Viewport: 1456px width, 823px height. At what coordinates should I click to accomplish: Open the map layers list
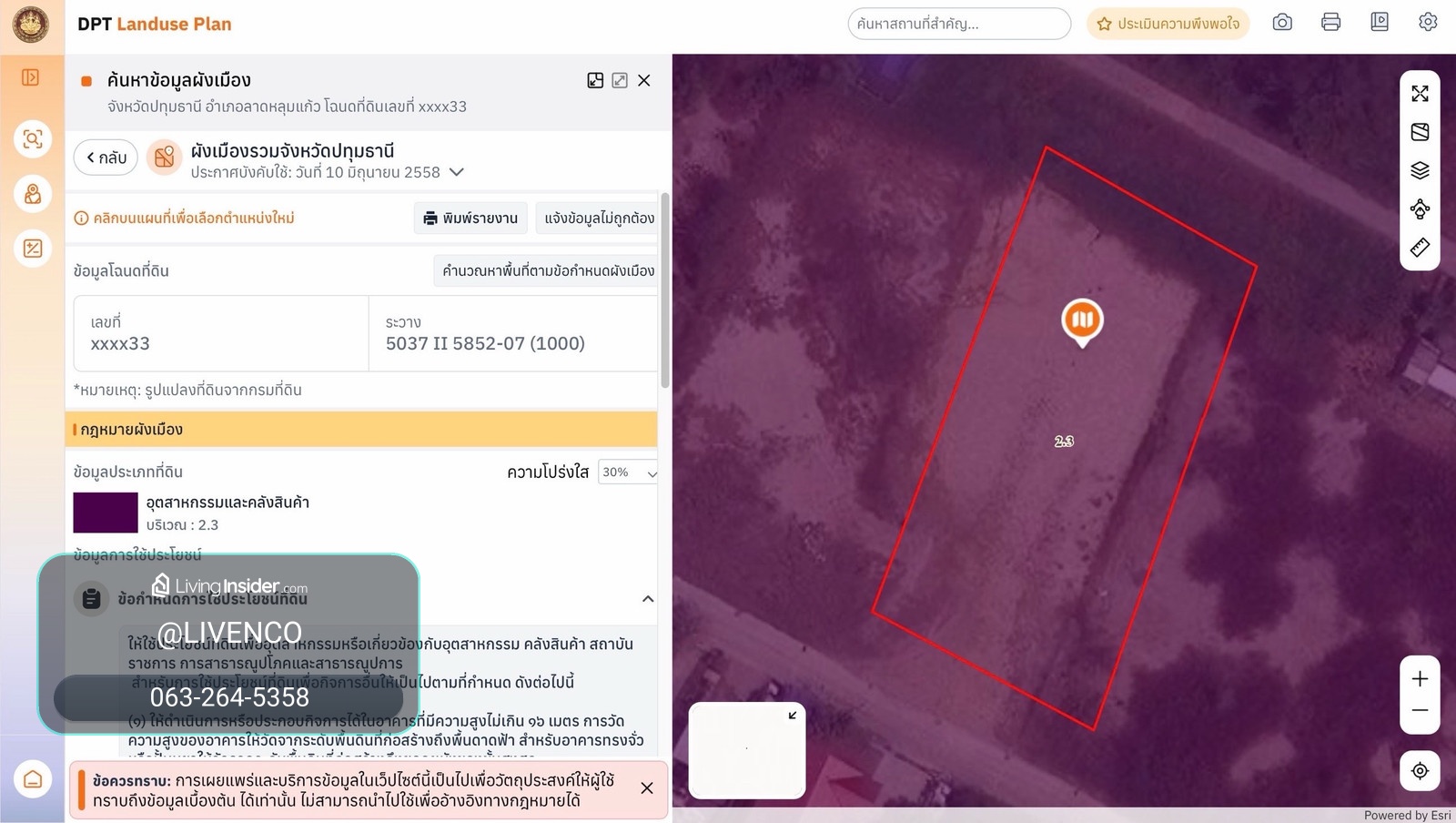click(1420, 170)
